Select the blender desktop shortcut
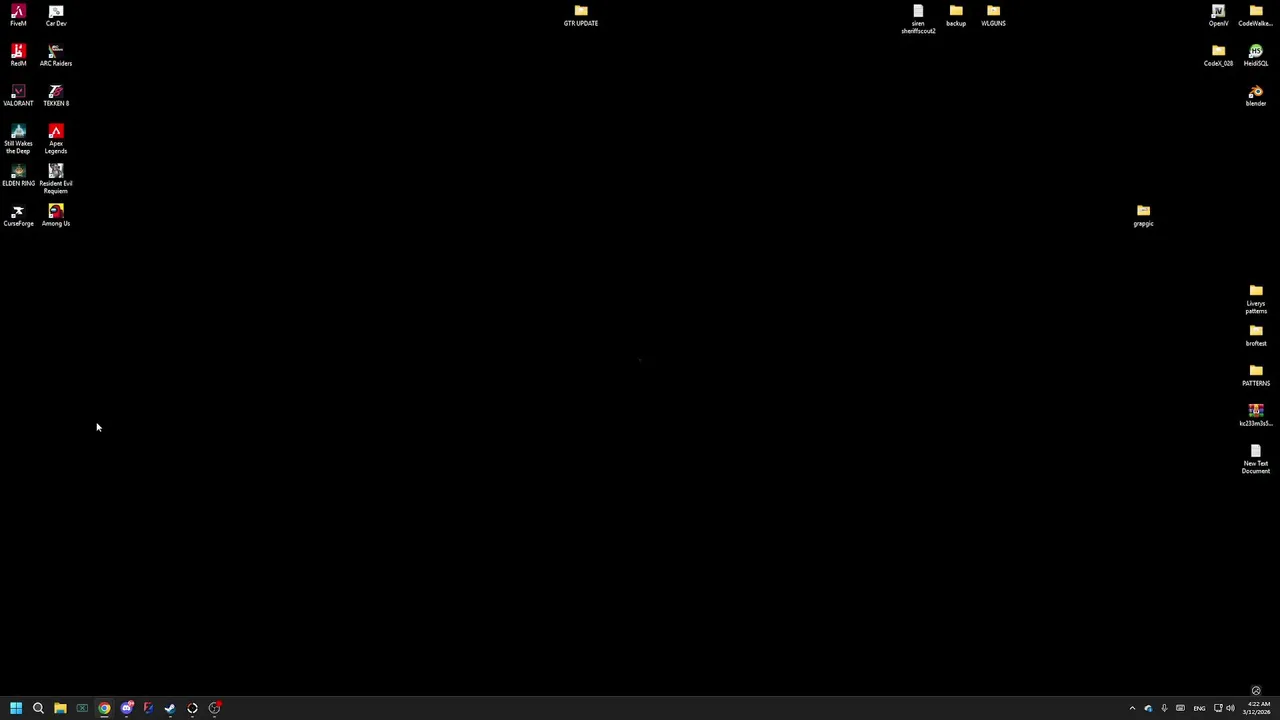Screen dimensions: 1280x720 tap(1256, 95)
